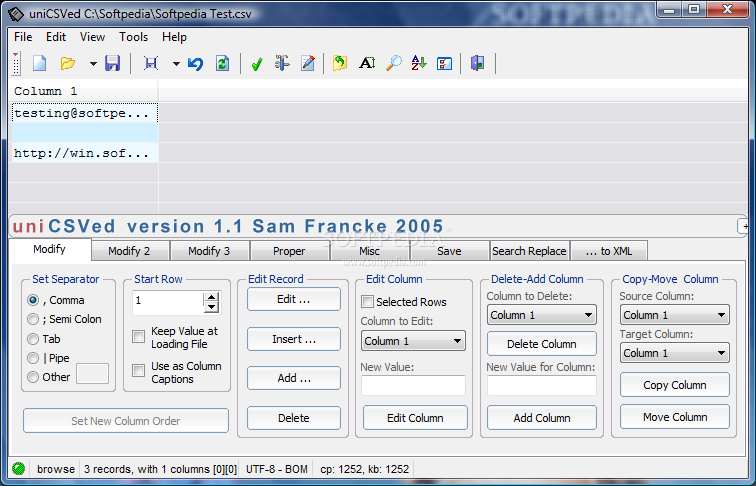The image size is (756, 486).
Task: Click the New file icon
Action: point(39,63)
